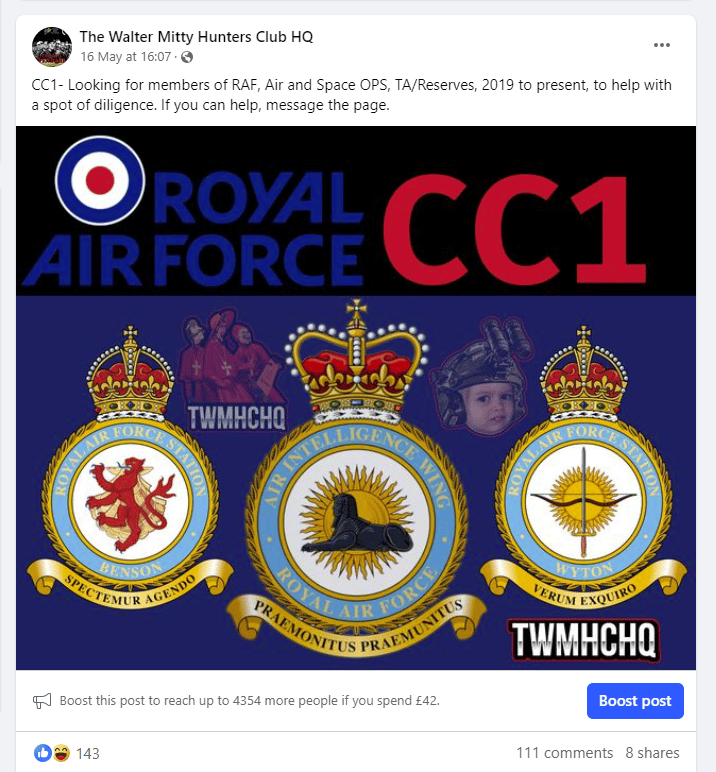This screenshot has width=716, height=772.
Task: Click the TWMHCHQ watermark at bottom right
Action: 584,639
